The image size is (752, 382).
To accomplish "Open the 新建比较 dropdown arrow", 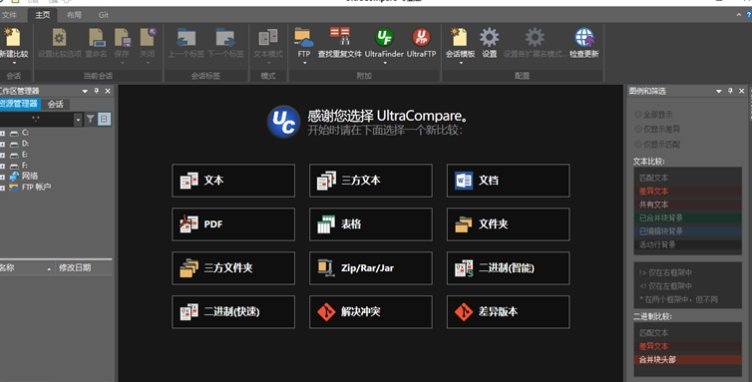I will pos(14,63).
